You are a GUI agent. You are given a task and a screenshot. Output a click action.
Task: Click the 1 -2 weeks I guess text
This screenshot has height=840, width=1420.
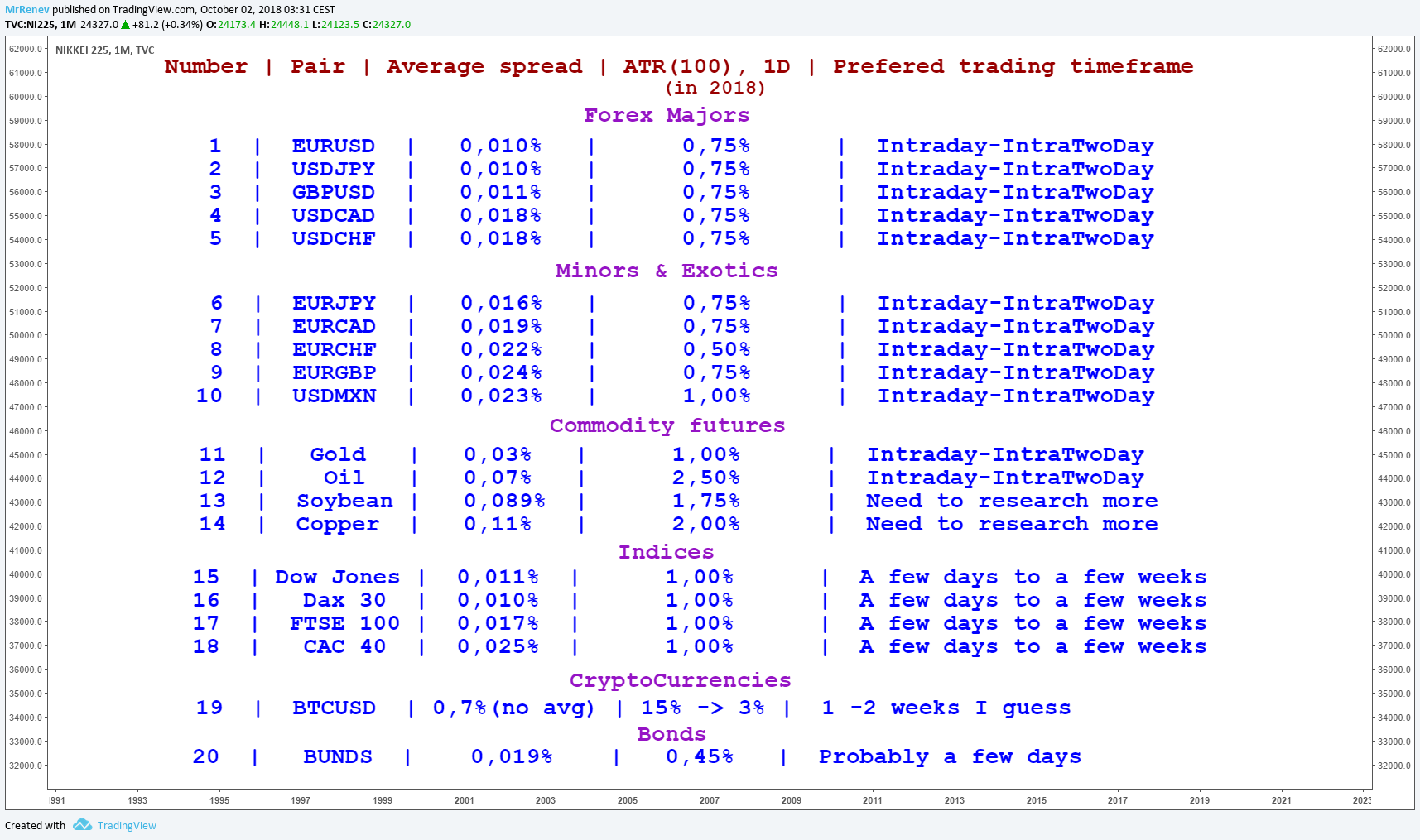click(946, 708)
